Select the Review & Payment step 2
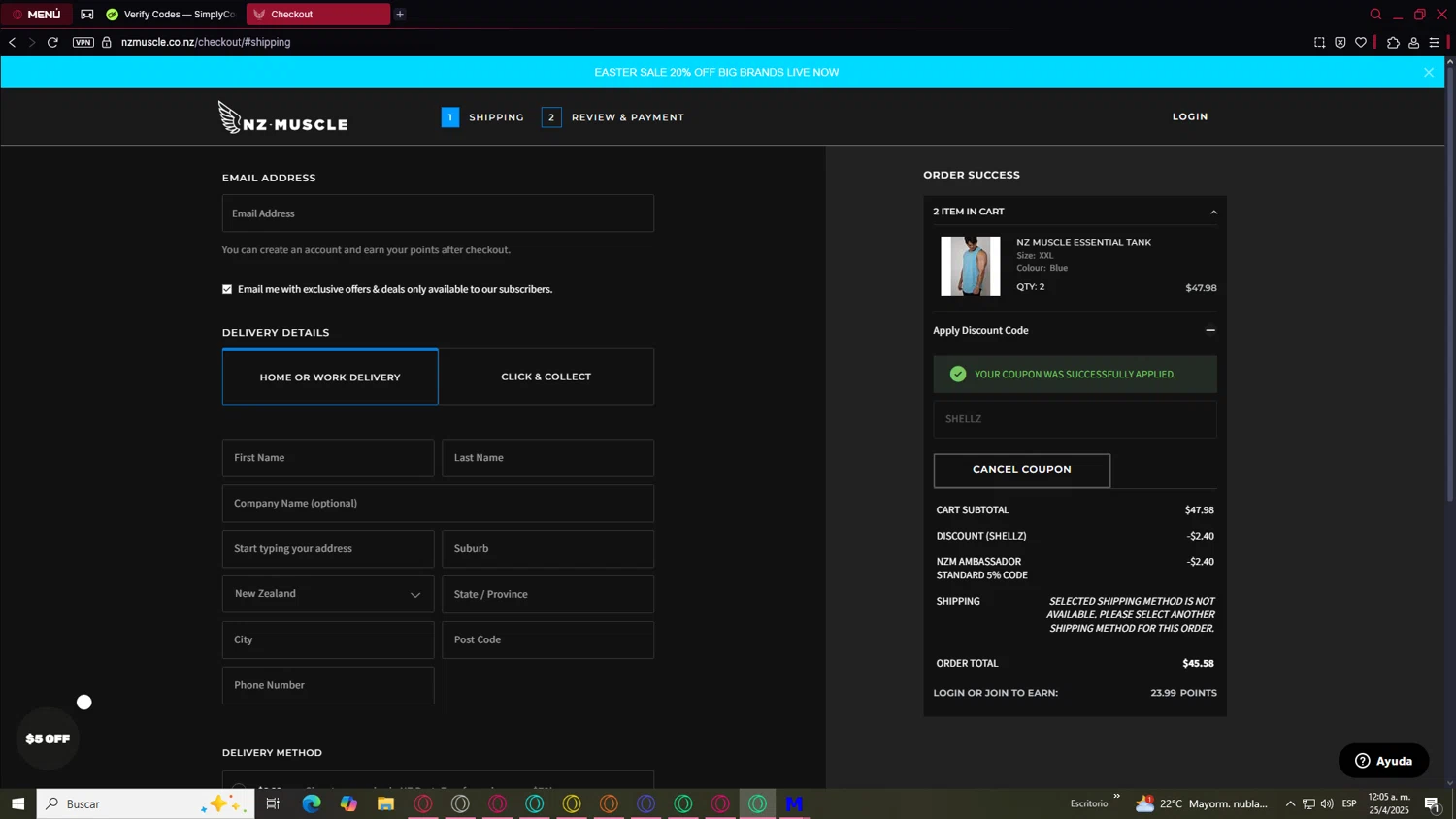 point(612,117)
